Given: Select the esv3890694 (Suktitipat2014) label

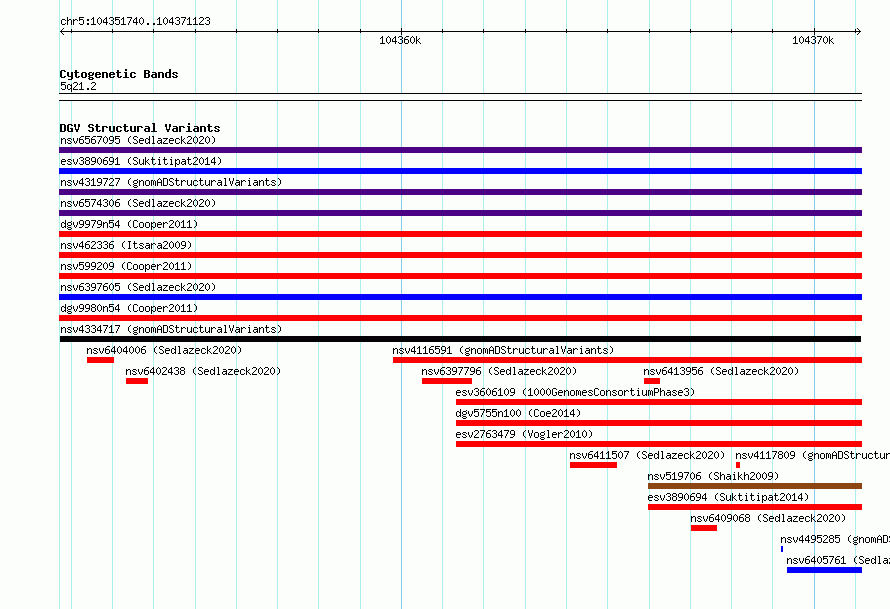Looking at the screenshot, I should point(728,497).
